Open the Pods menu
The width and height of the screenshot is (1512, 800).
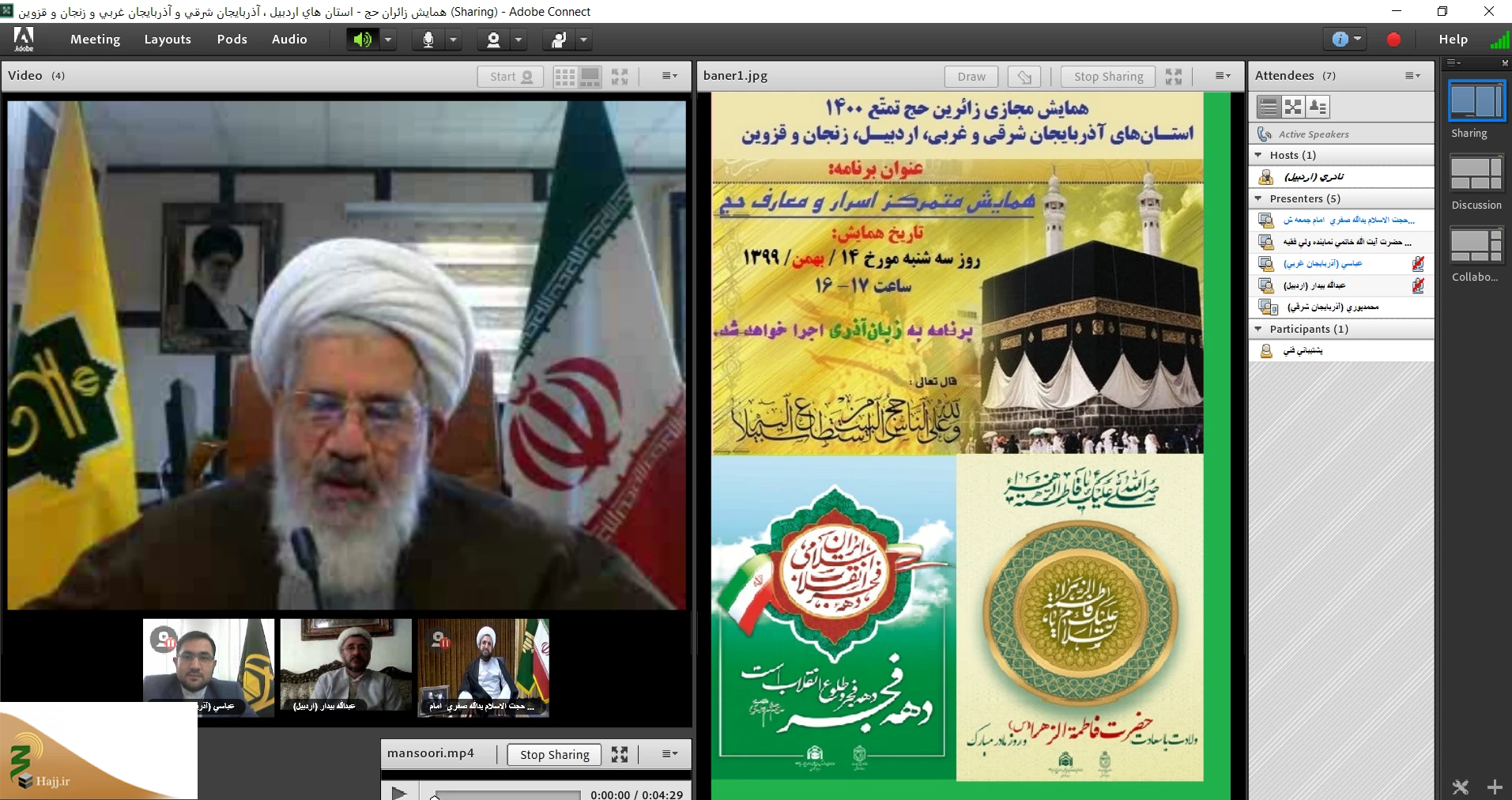tap(232, 40)
